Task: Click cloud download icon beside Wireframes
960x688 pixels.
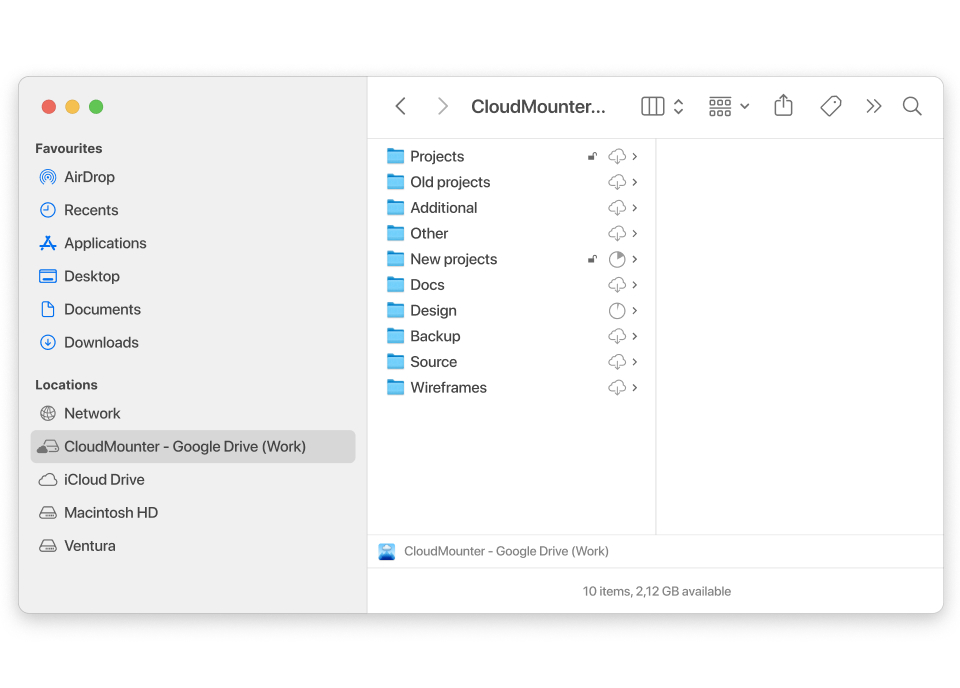Action: (617, 388)
